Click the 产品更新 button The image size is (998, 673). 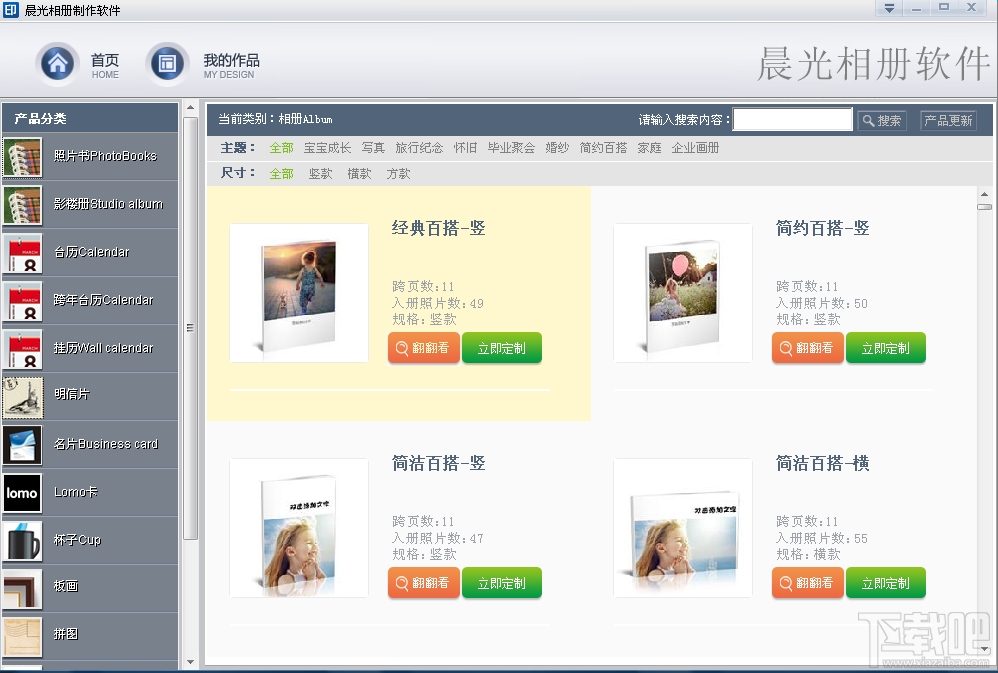click(948, 120)
